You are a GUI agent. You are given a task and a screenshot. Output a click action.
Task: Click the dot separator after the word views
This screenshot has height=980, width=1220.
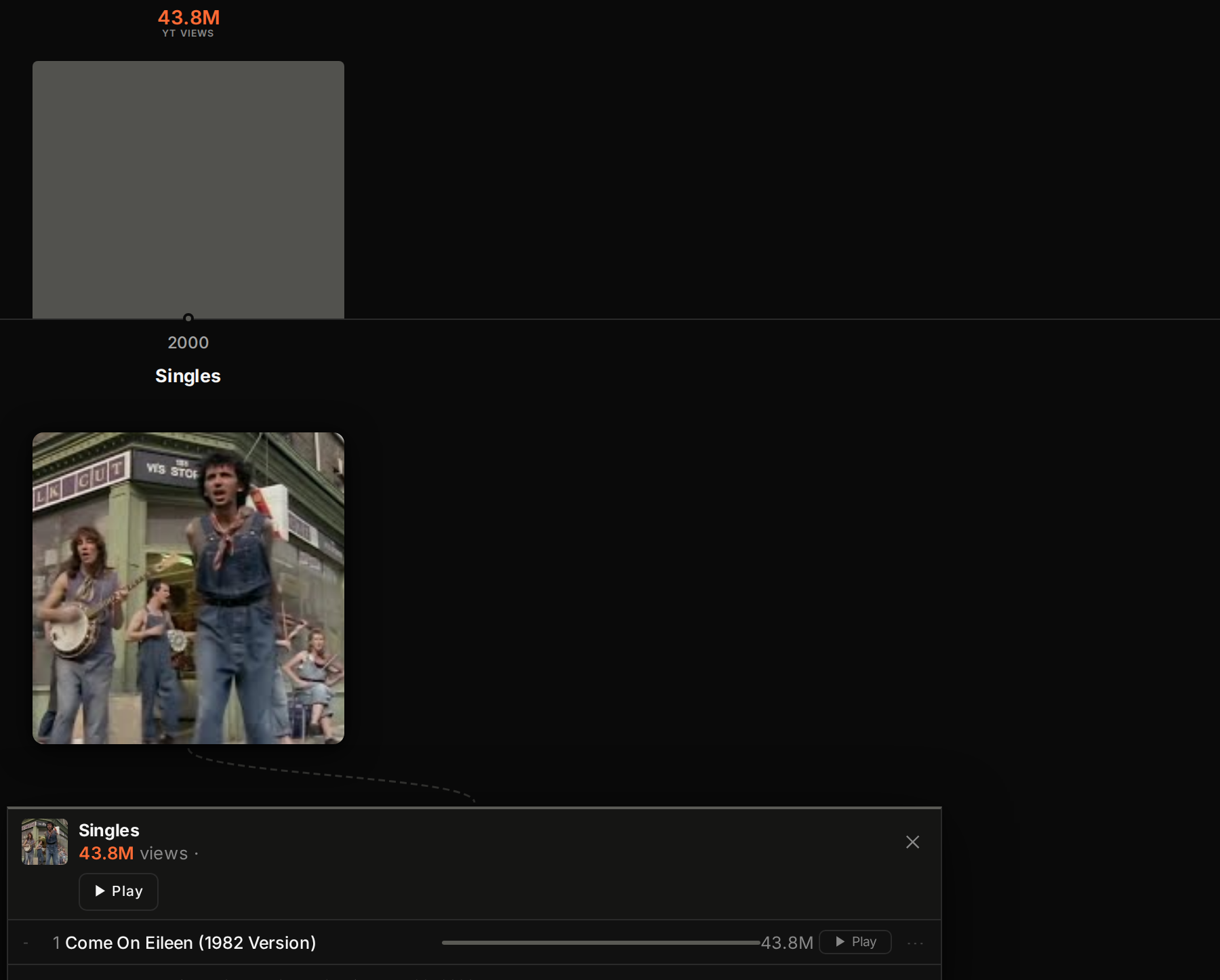coord(197,854)
